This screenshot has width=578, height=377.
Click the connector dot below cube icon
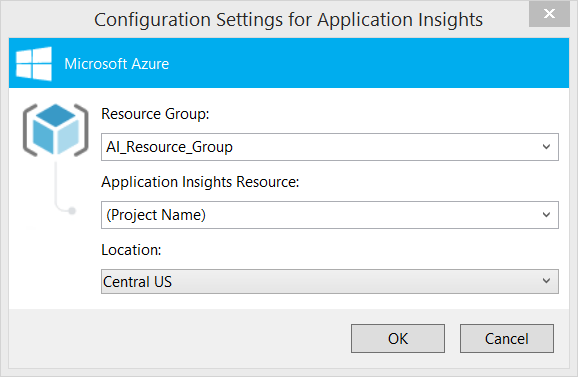[72, 211]
